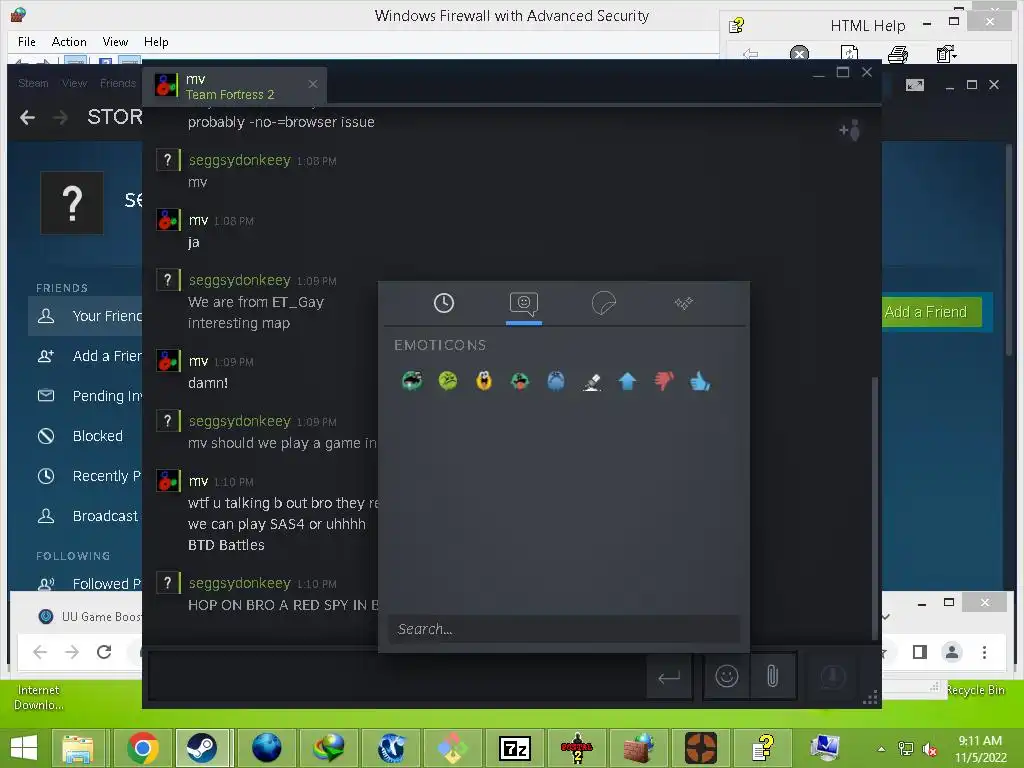This screenshot has height=768, width=1024.
Task: Open Team Fortress 2 from the taskbar
Action: [x=701, y=748]
